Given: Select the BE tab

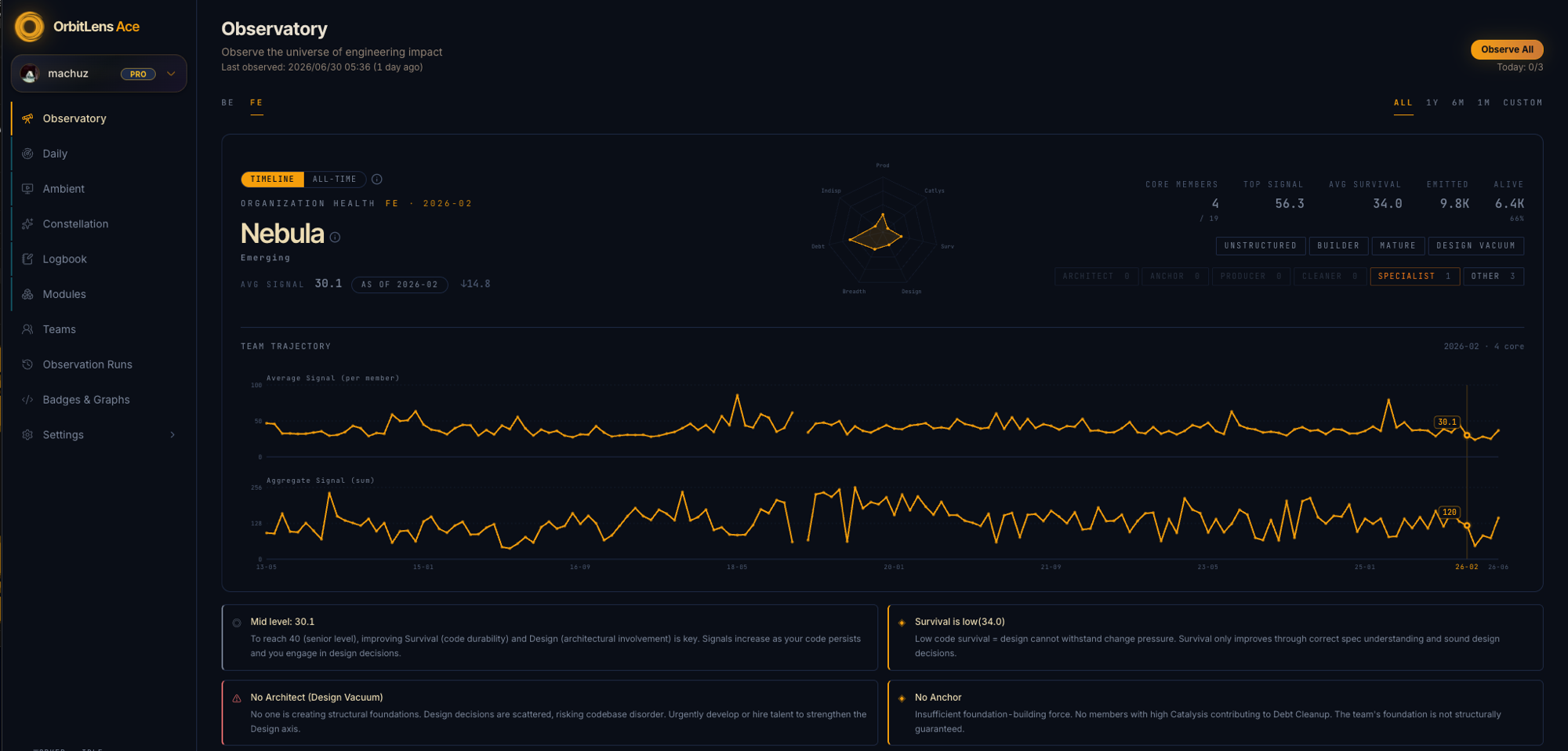Looking at the screenshot, I should click(x=227, y=103).
